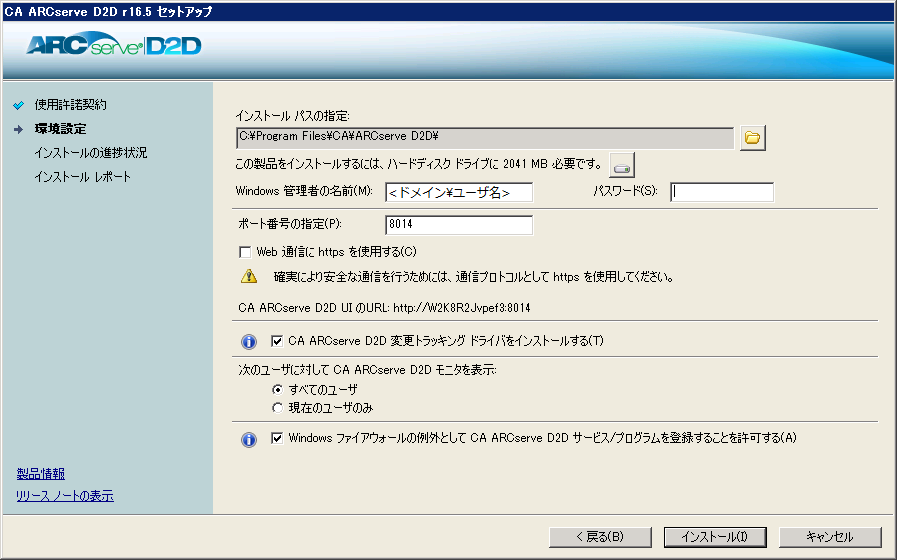Uncheck the 変更トラッキング ドライバ install checkbox
Image resolution: width=897 pixels, height=560 pixels.
click(277, 341)
